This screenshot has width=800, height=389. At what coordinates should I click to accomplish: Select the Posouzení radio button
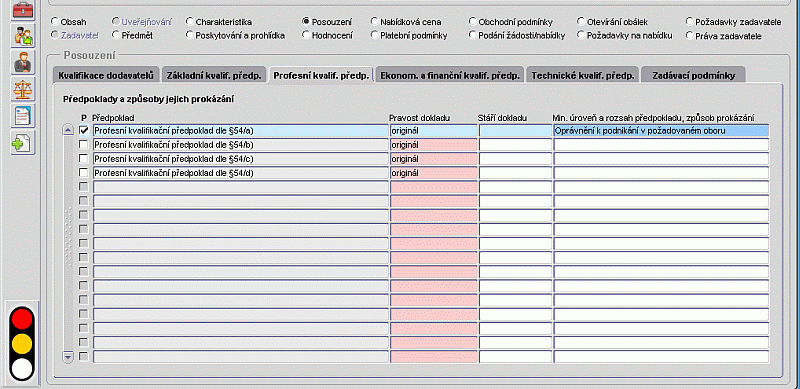[306, 22]
